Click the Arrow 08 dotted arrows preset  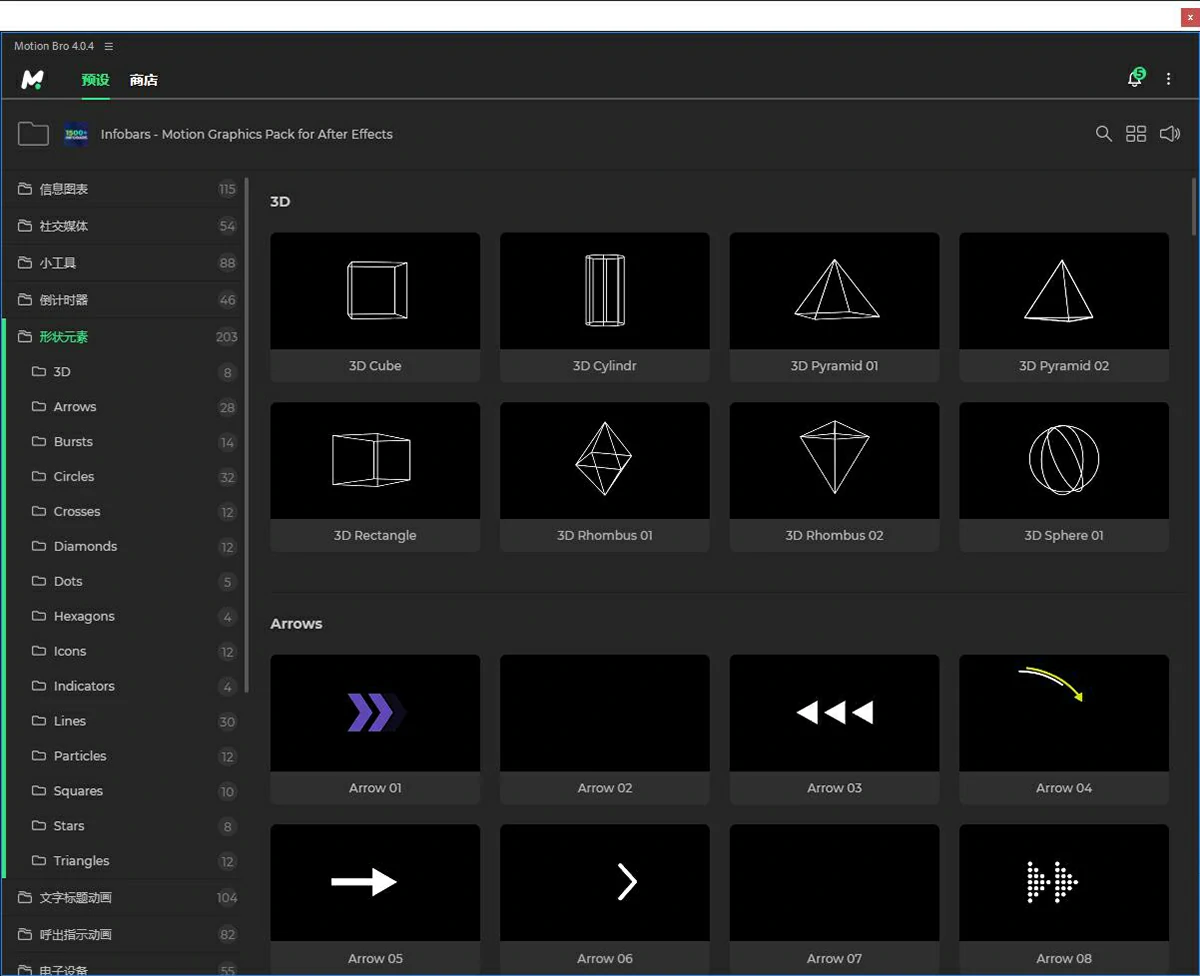point(1064,898)
